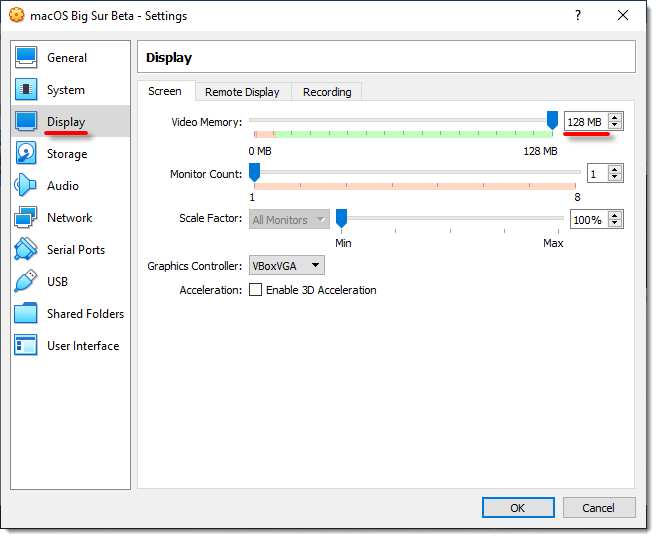
Task: Click the Display screen icon in sidebar
Action: point(26,121)
